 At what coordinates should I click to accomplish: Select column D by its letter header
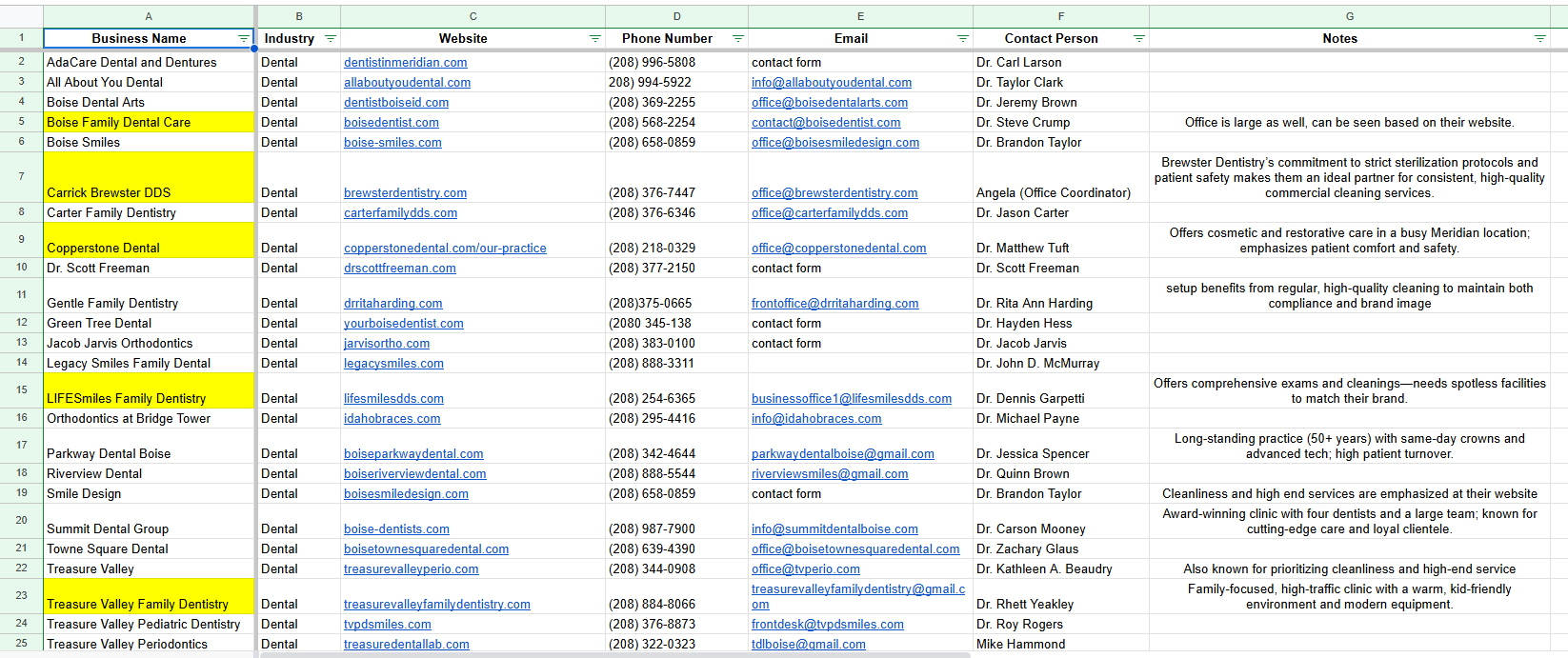(677, 16)
